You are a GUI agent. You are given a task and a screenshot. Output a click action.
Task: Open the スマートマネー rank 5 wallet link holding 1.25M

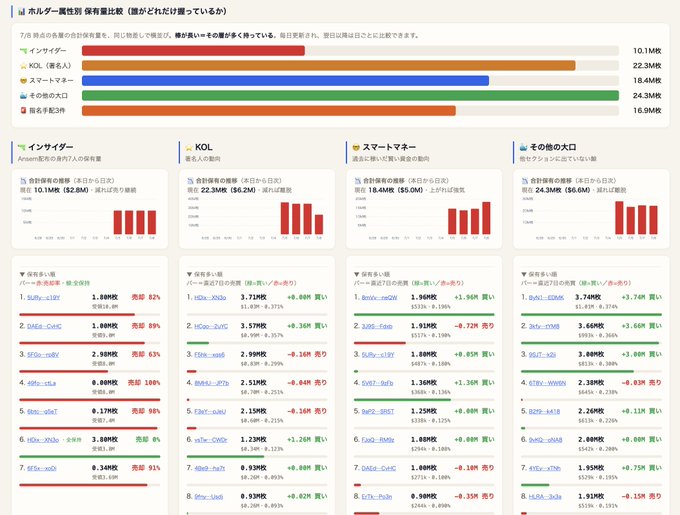(x=378, y=411)
